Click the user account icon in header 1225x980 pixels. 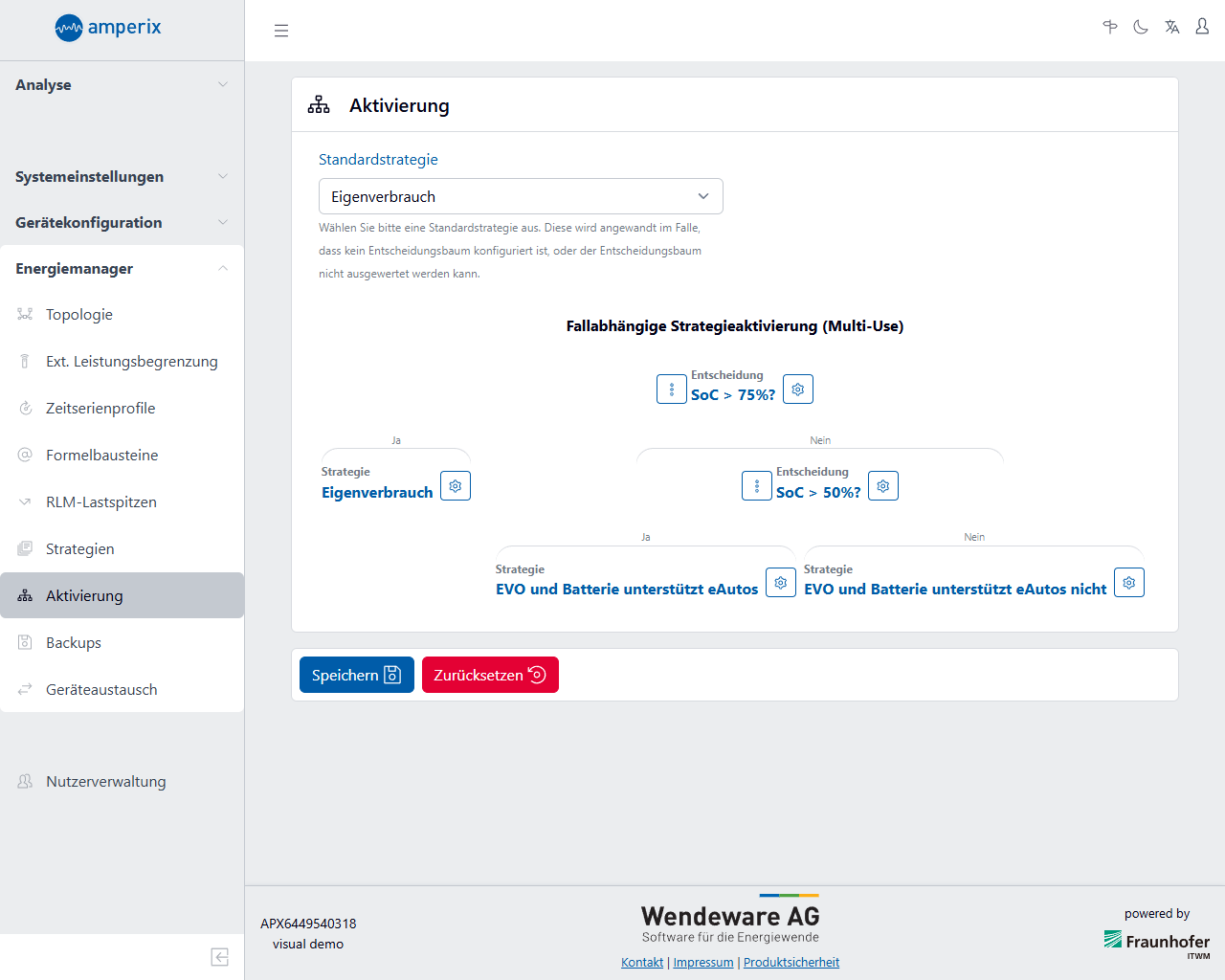click(x=1202, y=27)
